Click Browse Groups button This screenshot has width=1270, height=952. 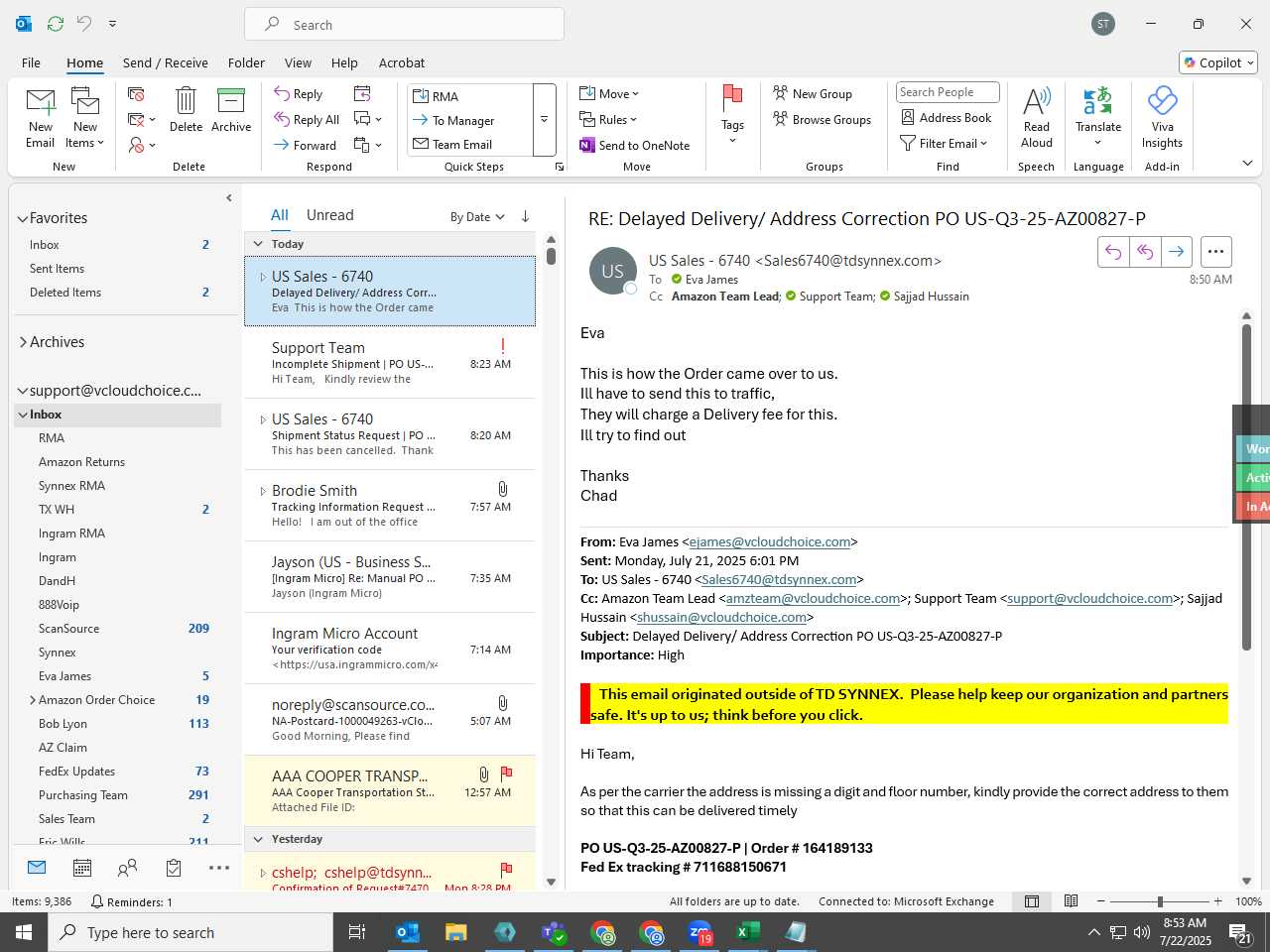click(x=823, y=120)
